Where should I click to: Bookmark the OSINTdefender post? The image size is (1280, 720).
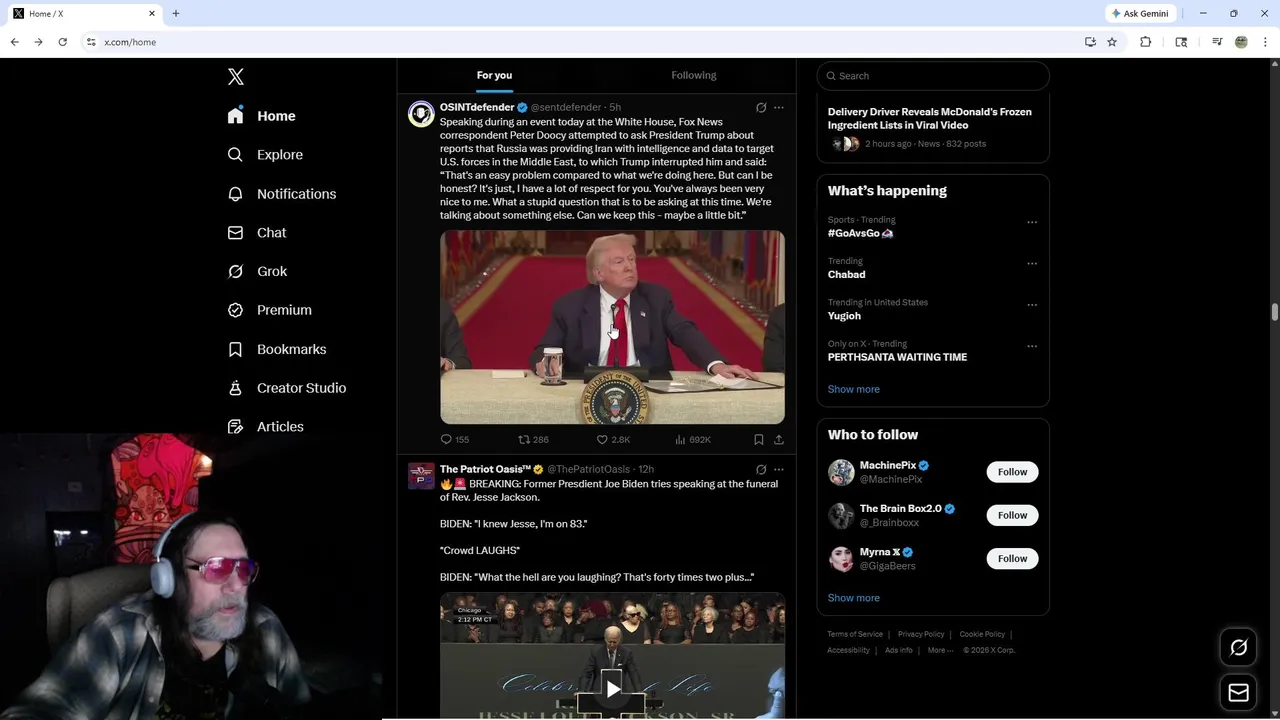pyautogui.click(x=759, y=439)
